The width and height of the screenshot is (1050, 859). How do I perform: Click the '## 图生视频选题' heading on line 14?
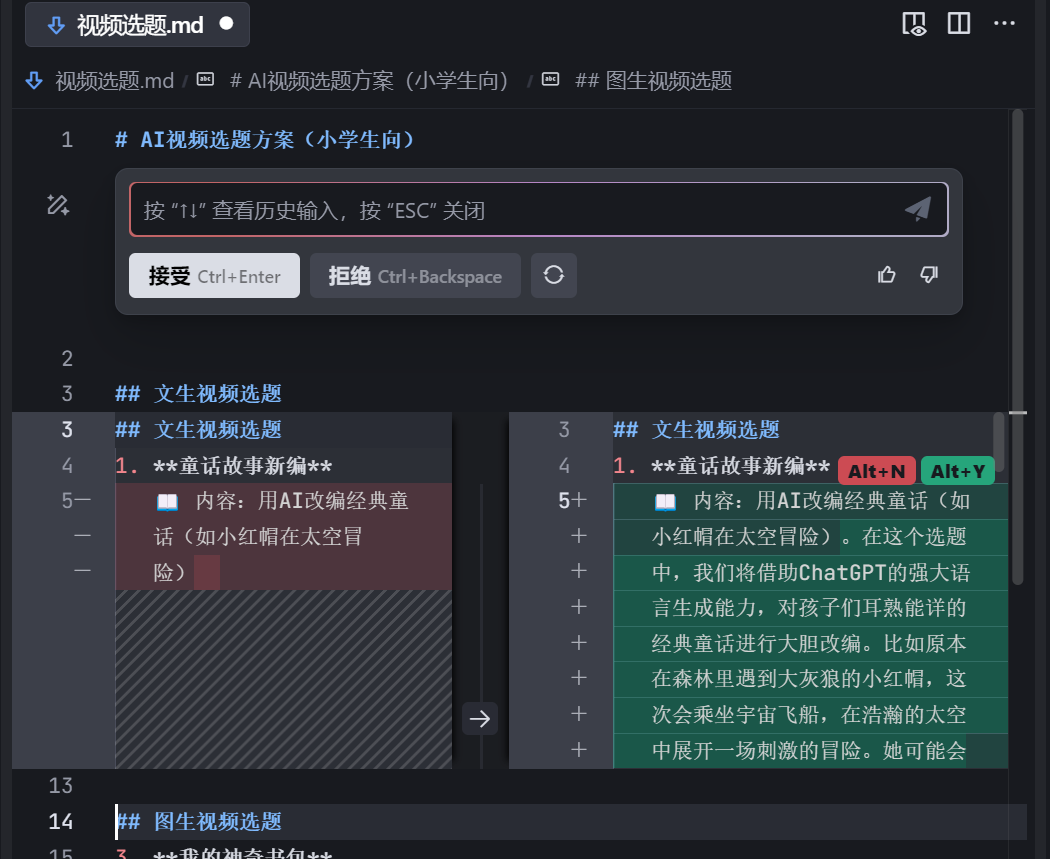point(198,822)
